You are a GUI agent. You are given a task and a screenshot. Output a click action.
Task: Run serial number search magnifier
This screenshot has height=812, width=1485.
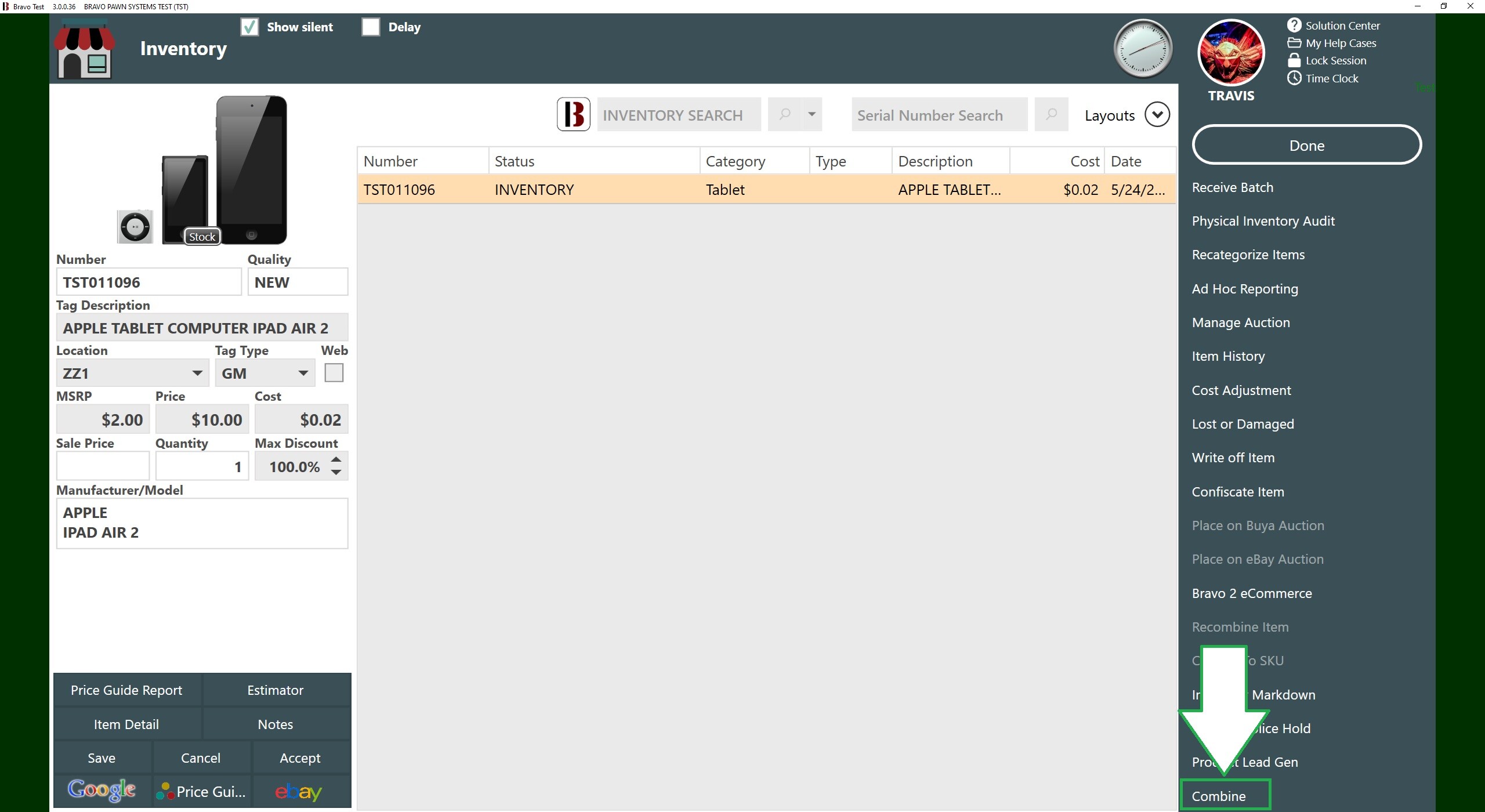click(x=1051, y=114)
